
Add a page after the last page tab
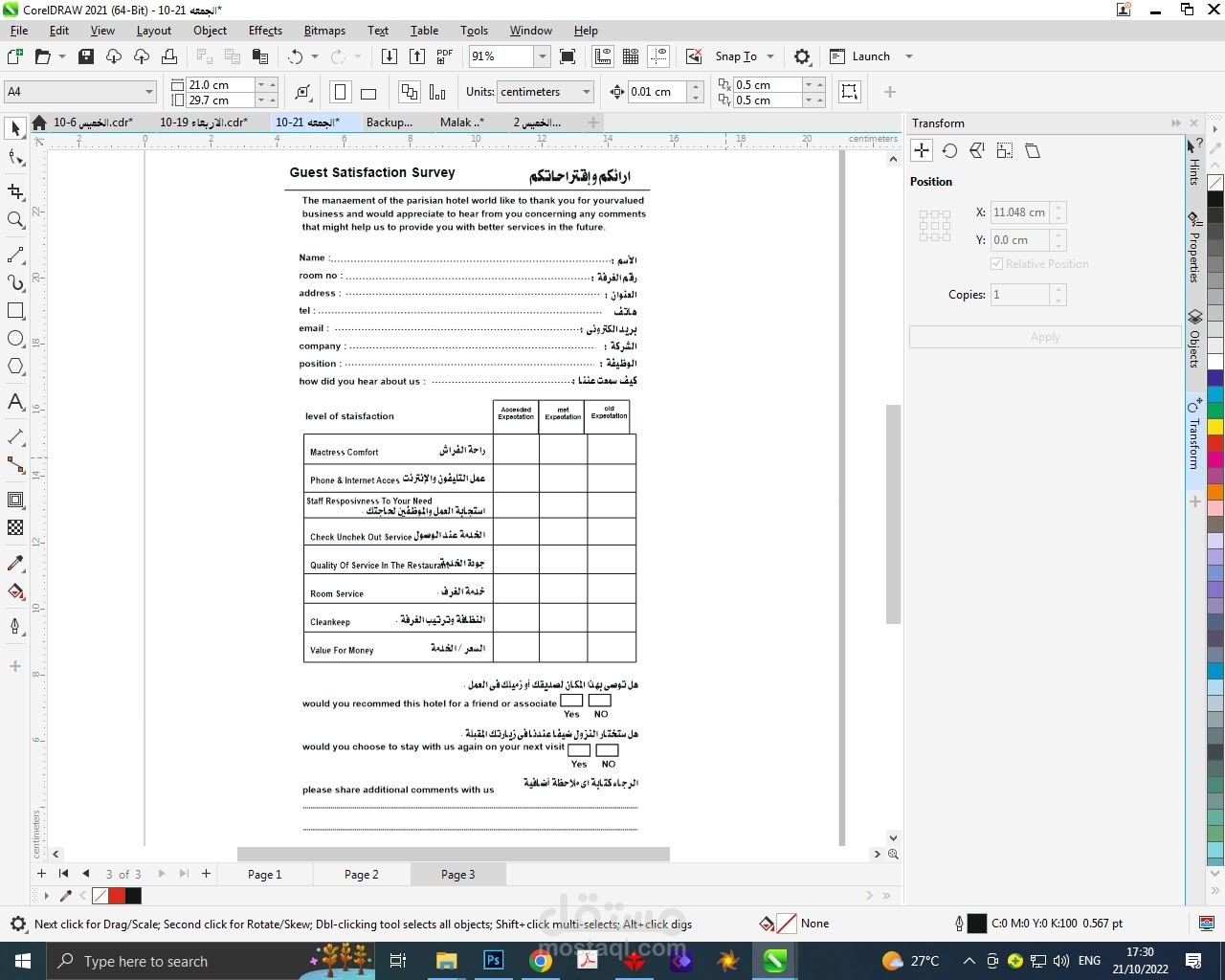click(x=206, y=874)
